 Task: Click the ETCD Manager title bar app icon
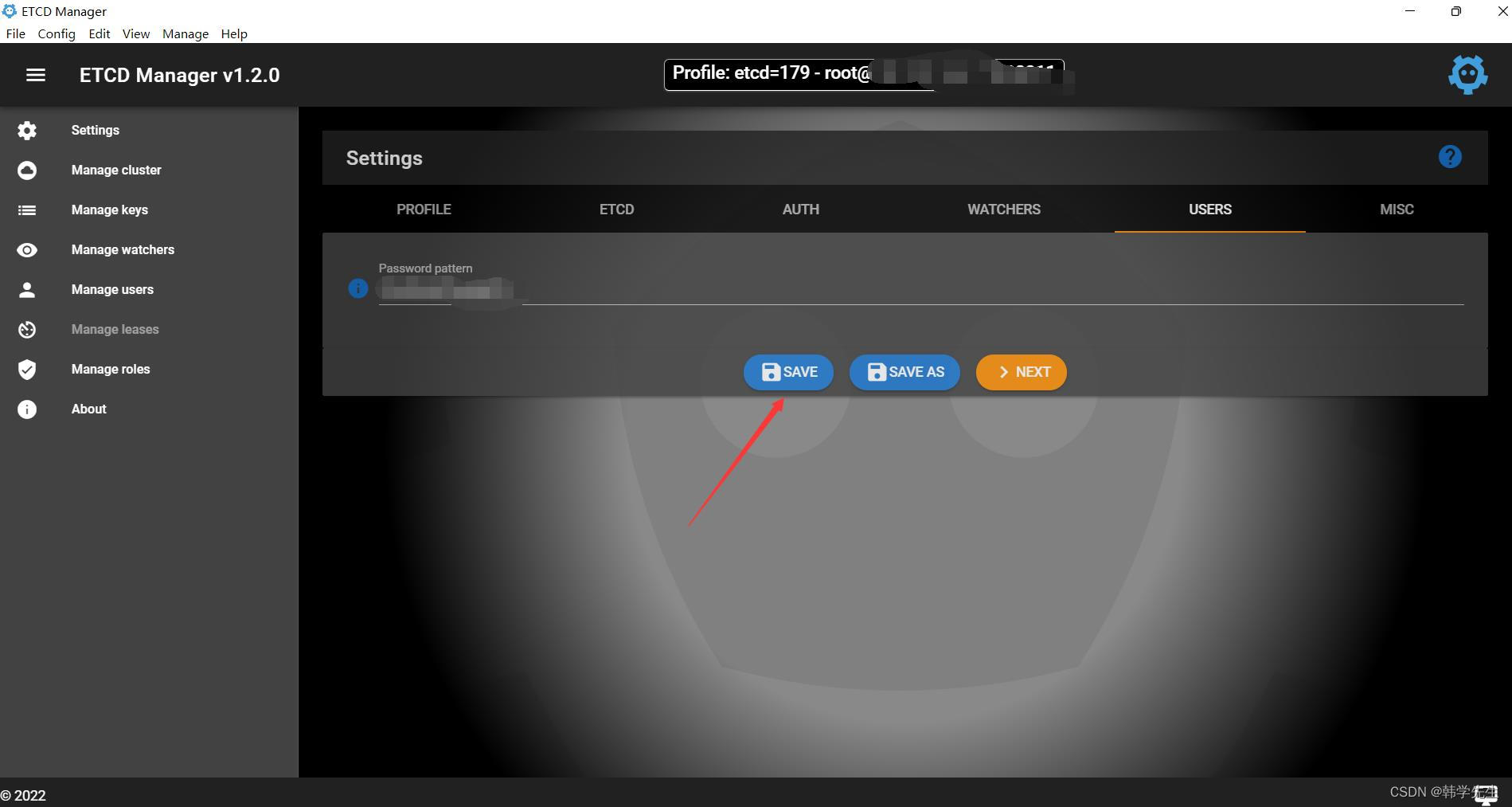pos(9,10)
